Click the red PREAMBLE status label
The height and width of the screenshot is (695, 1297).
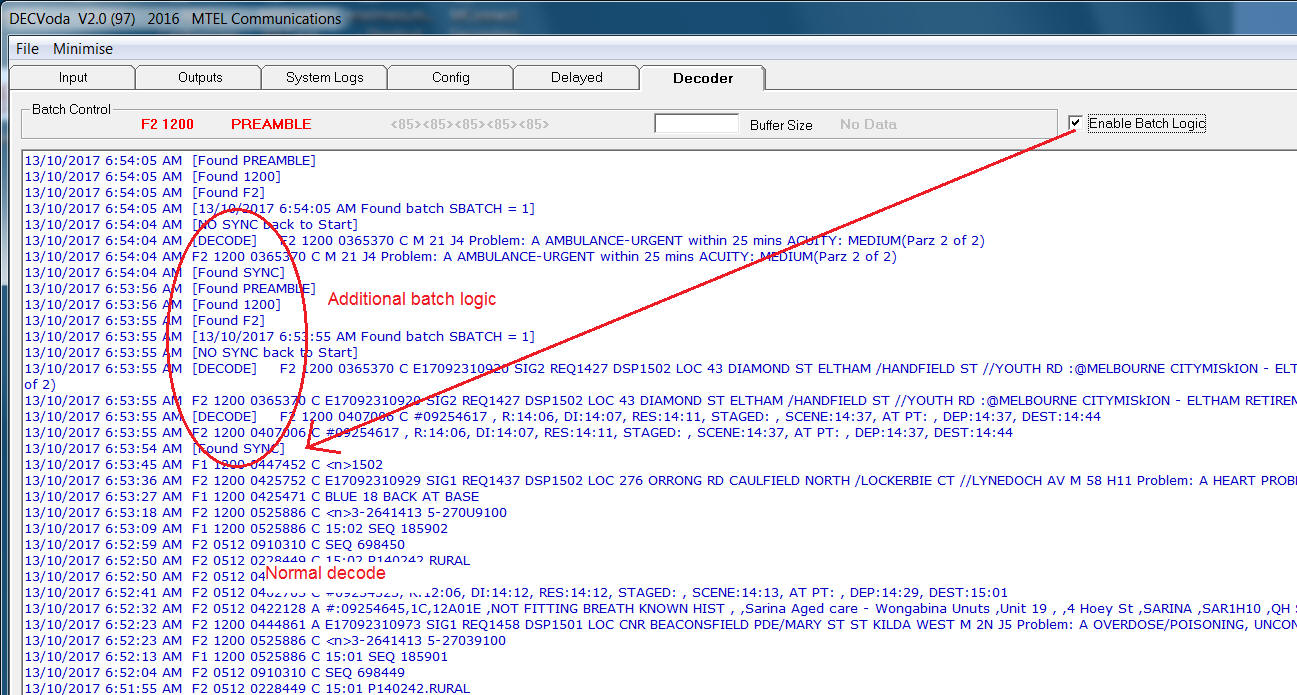(271, 125)
